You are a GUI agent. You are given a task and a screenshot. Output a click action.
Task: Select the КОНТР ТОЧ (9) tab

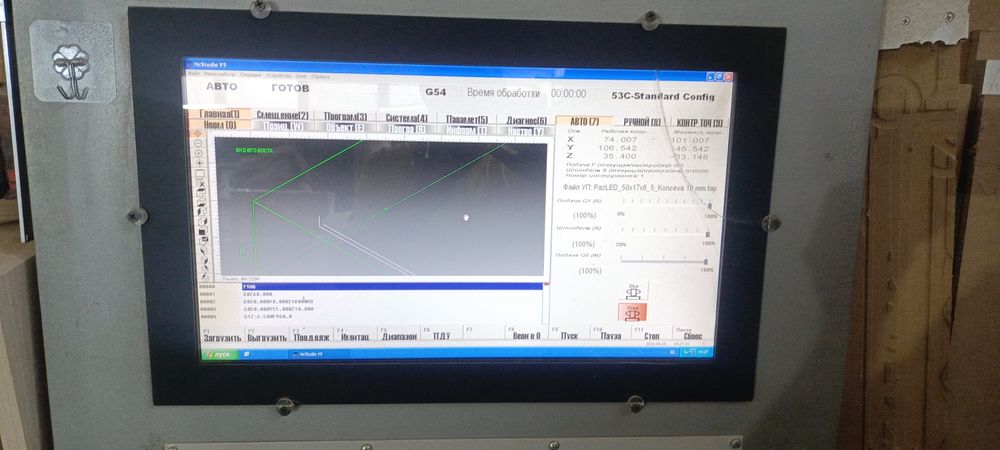pyautogui.click(x=700, y=122)
